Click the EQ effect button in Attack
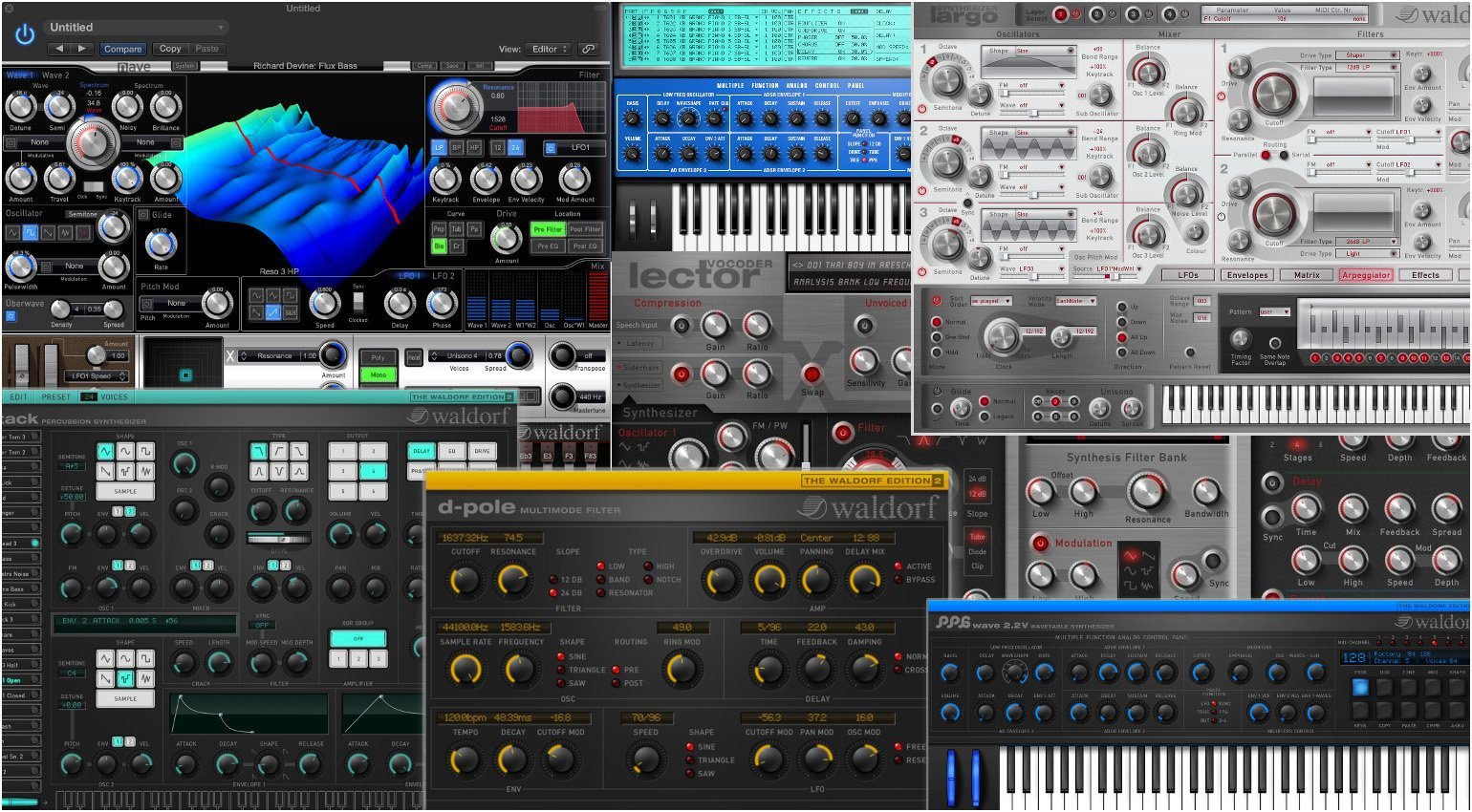 (x=452, y=450)
